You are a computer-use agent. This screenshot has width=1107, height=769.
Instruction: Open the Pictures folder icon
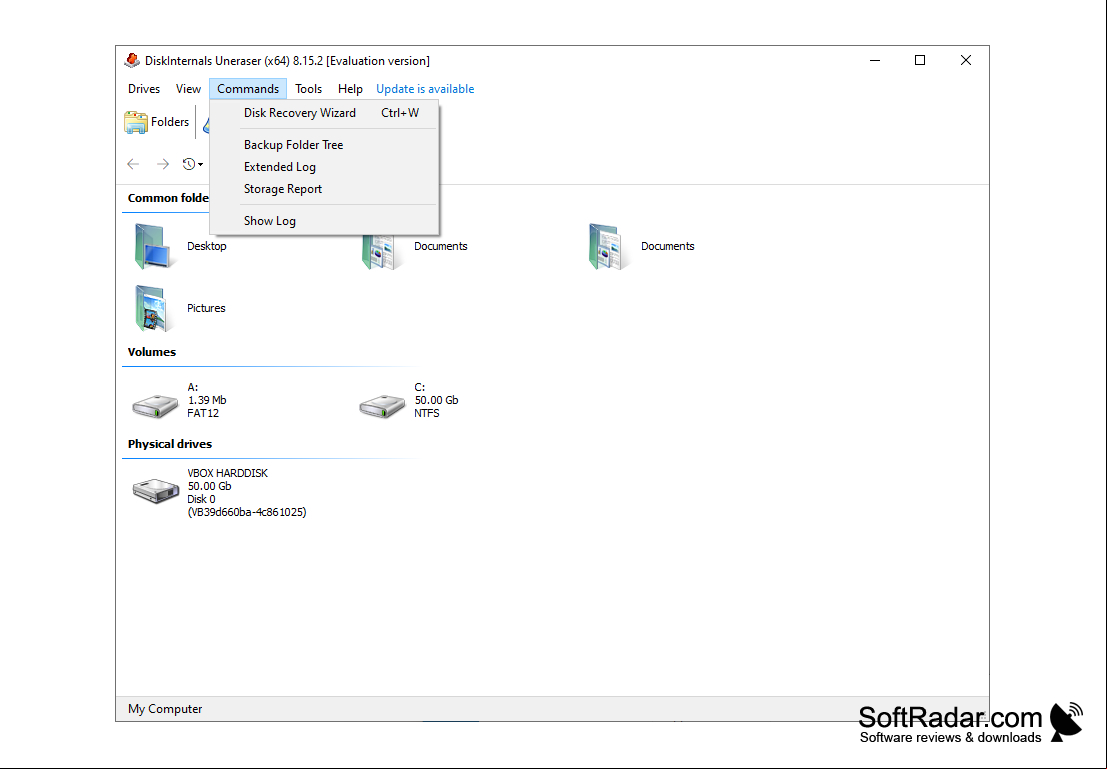click(154, 309)
